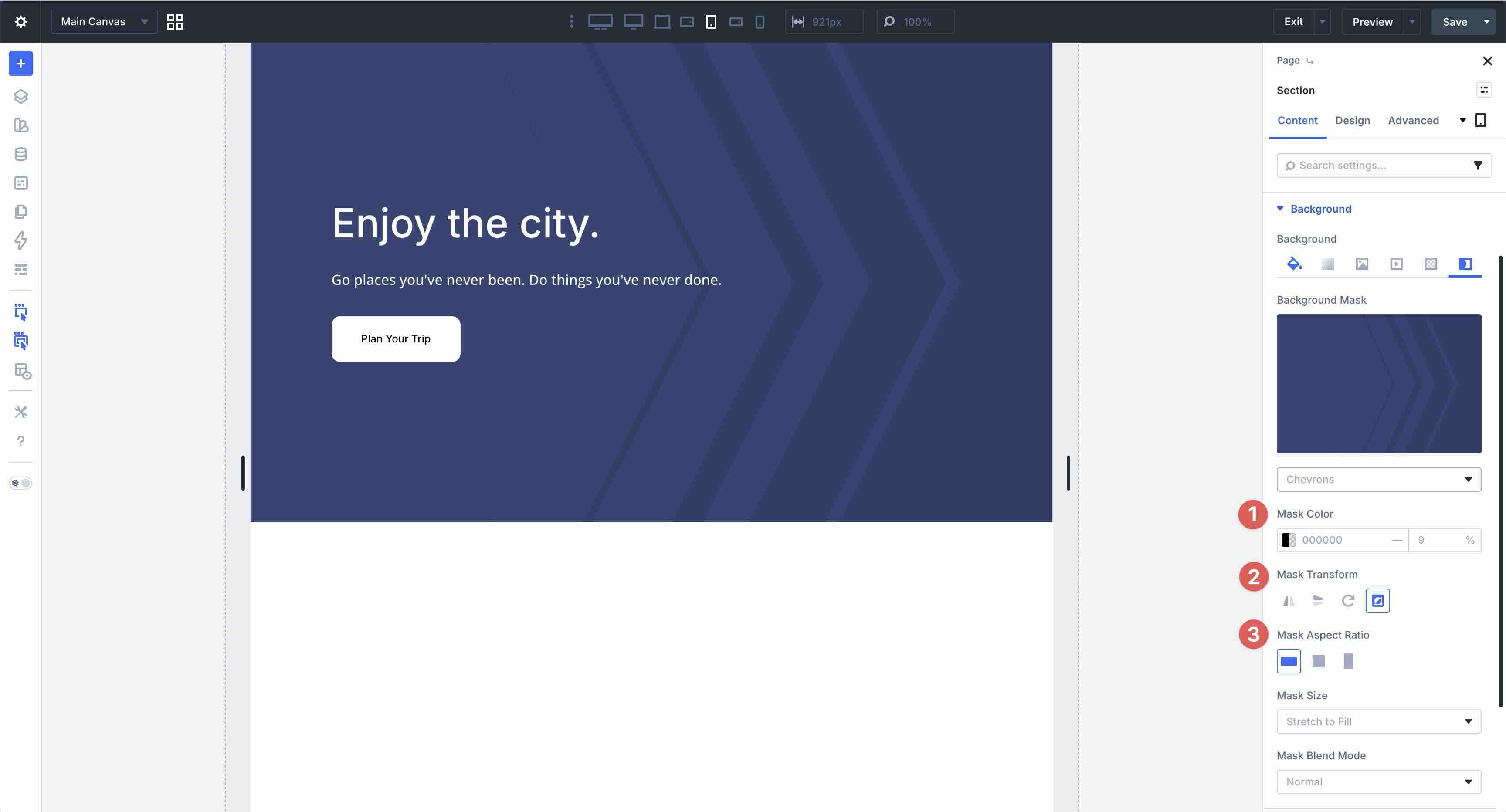This screenshot has height=812, width=1506.
Task: Switch to the Advanced tab
Action: (1413, 120)
